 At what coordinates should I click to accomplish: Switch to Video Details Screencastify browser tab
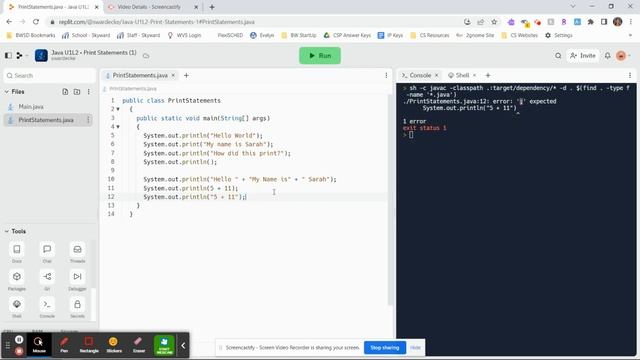click(x=149, y=7)
